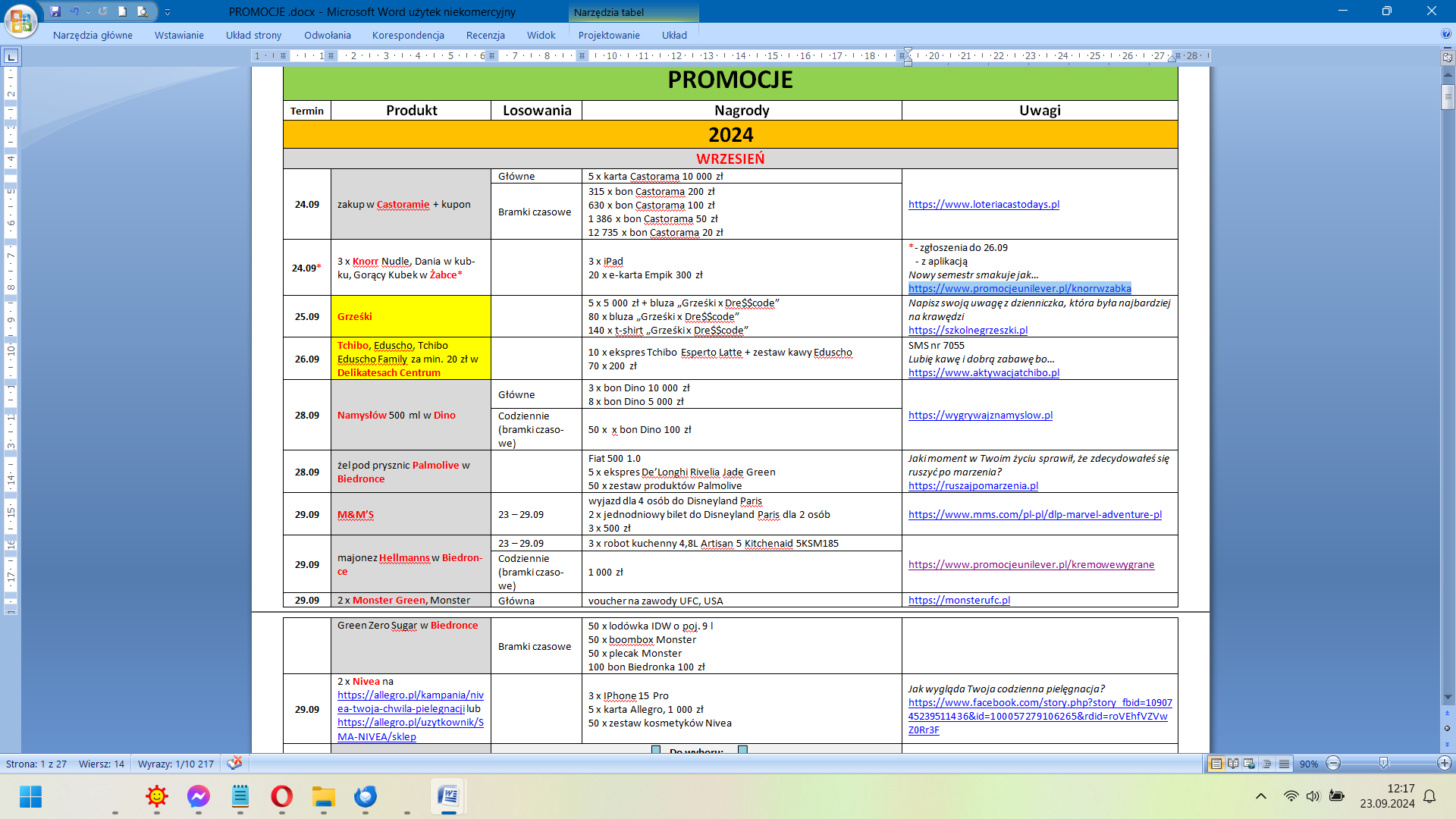Click the Word Help question mark icon
The image size is (1456, 819).
(x=1445, y=34)
